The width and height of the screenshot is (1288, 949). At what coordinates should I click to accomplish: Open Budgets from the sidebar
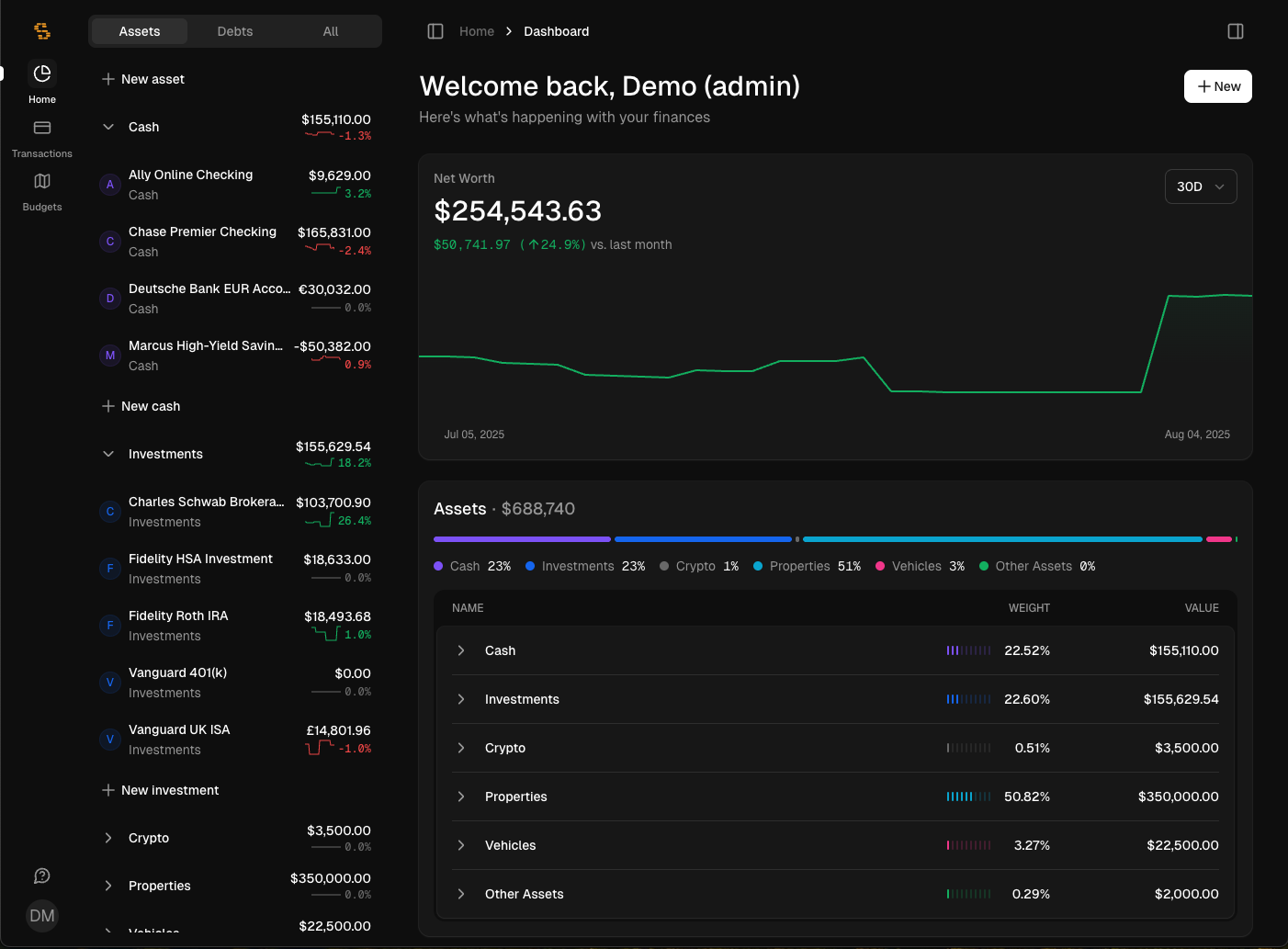click(42, 181)
